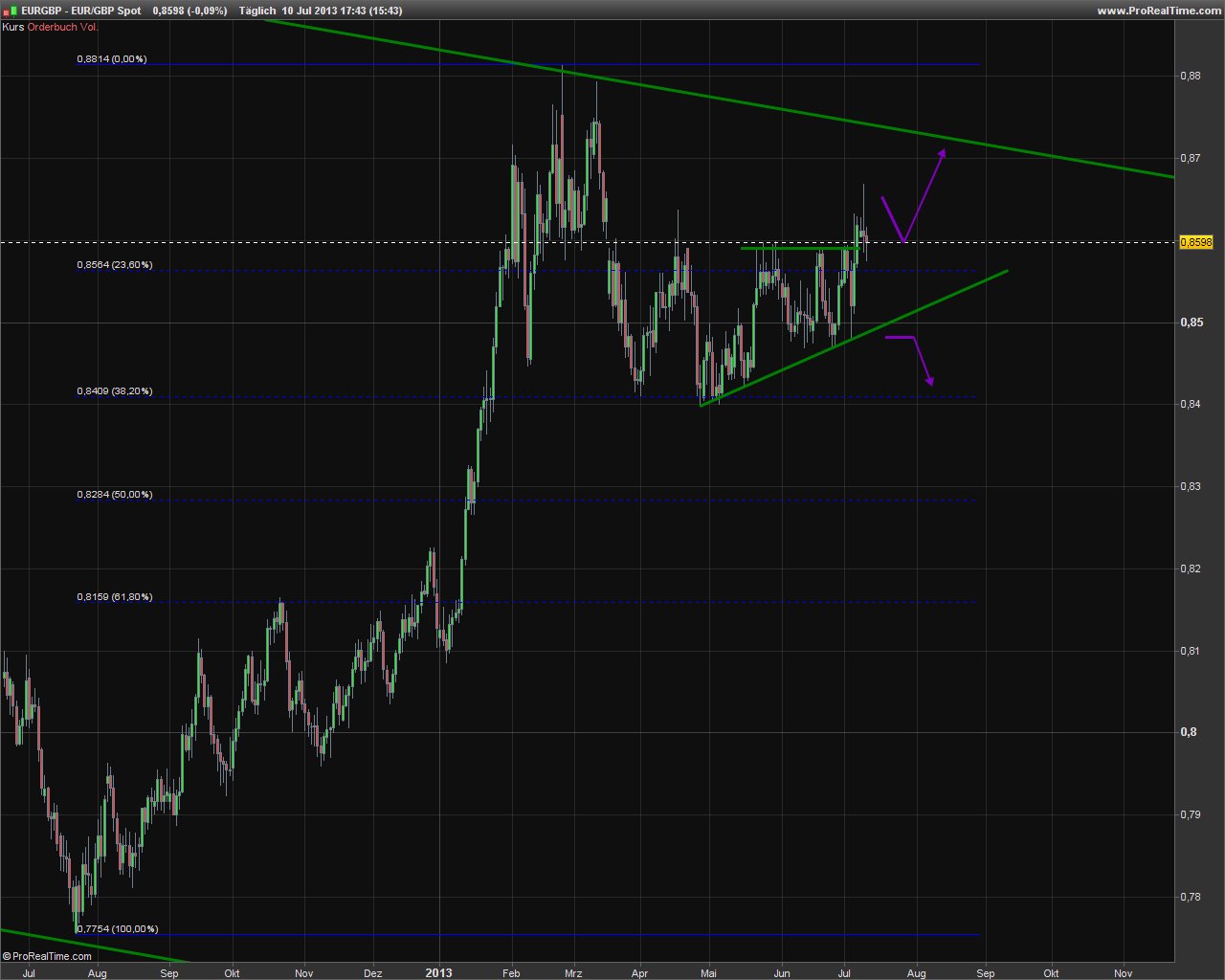Click the 0,88 price axis label
Image resolution: width=1225 pixels, height=980 pixels.
point(1189,76)
